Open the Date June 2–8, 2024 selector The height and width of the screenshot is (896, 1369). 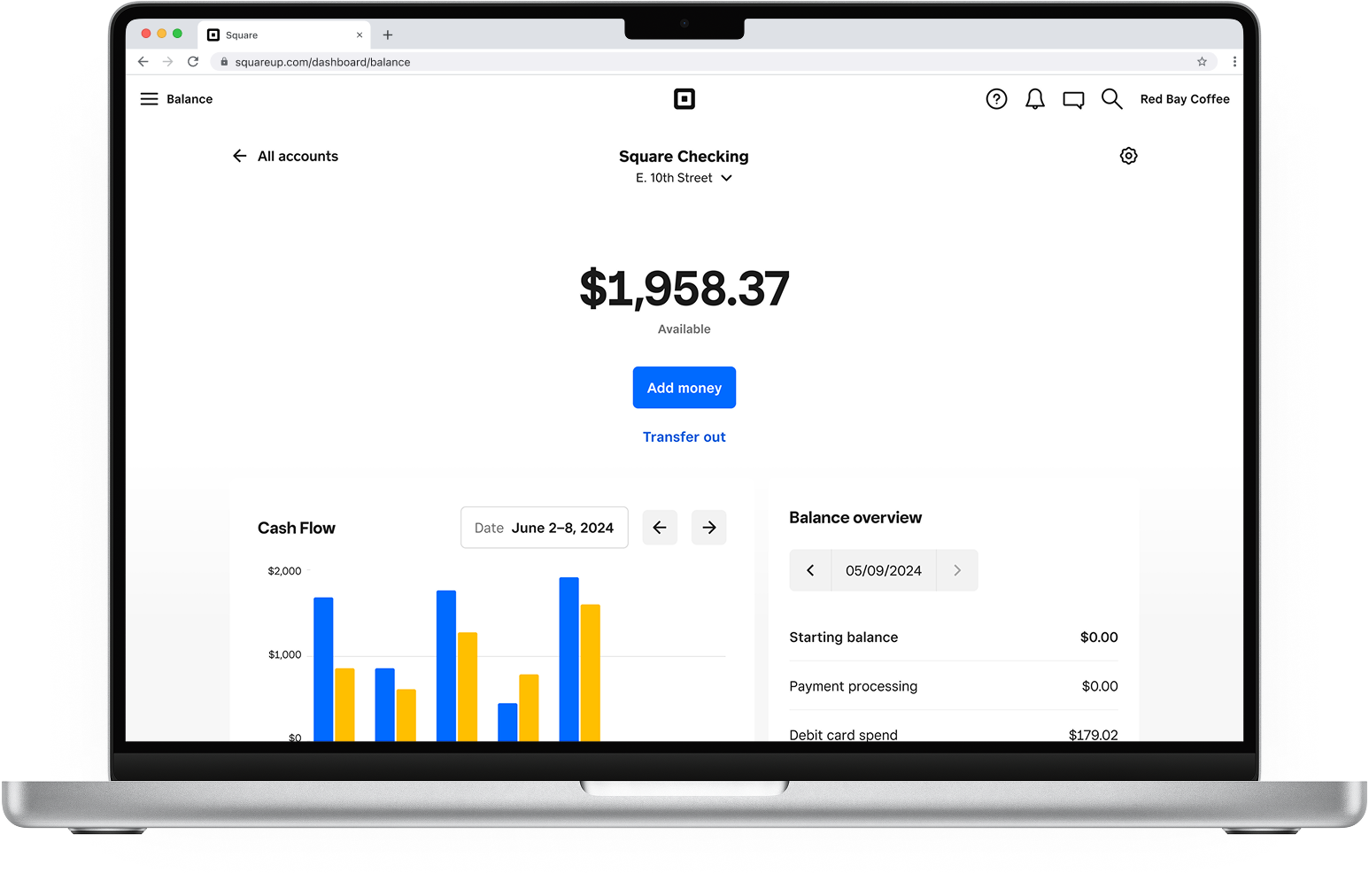(544, 527)
